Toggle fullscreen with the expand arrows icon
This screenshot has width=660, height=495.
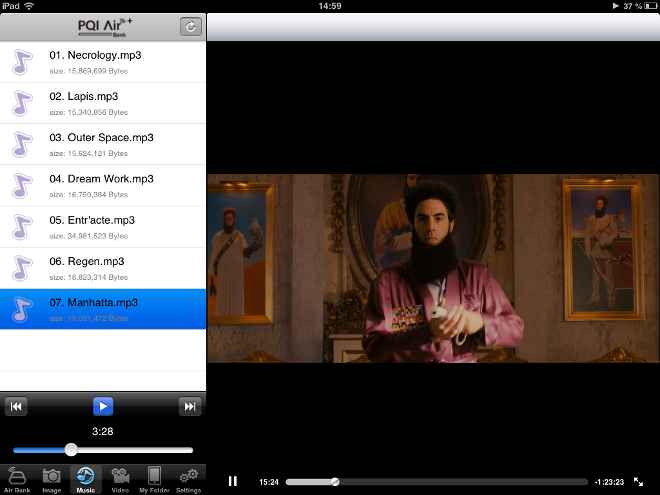coord(639,482)
